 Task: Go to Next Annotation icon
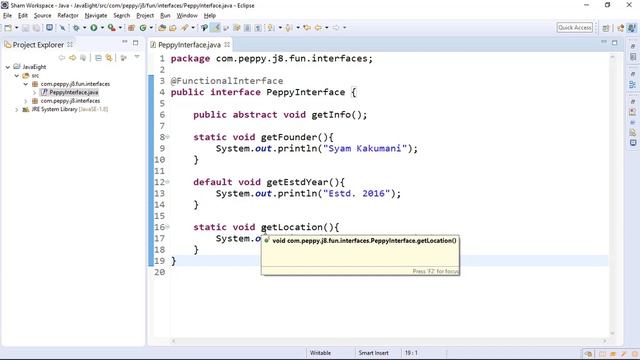pyautogui.click(x=271, y=28)
